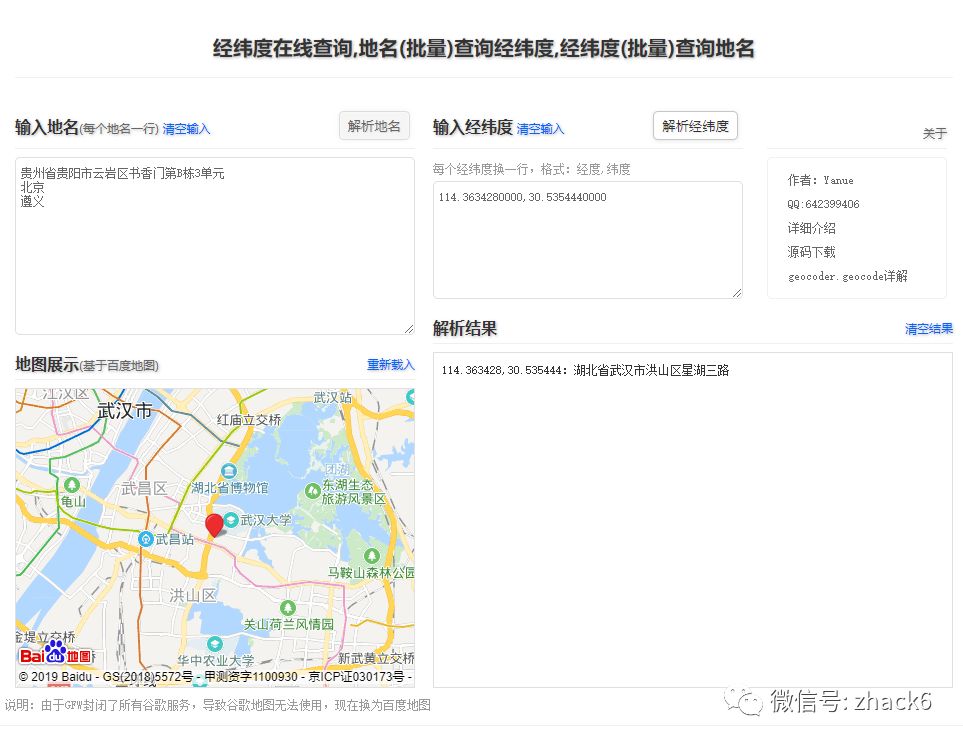
Task: Clear the coordinates input via 清空输入
Action: point(540,129)
